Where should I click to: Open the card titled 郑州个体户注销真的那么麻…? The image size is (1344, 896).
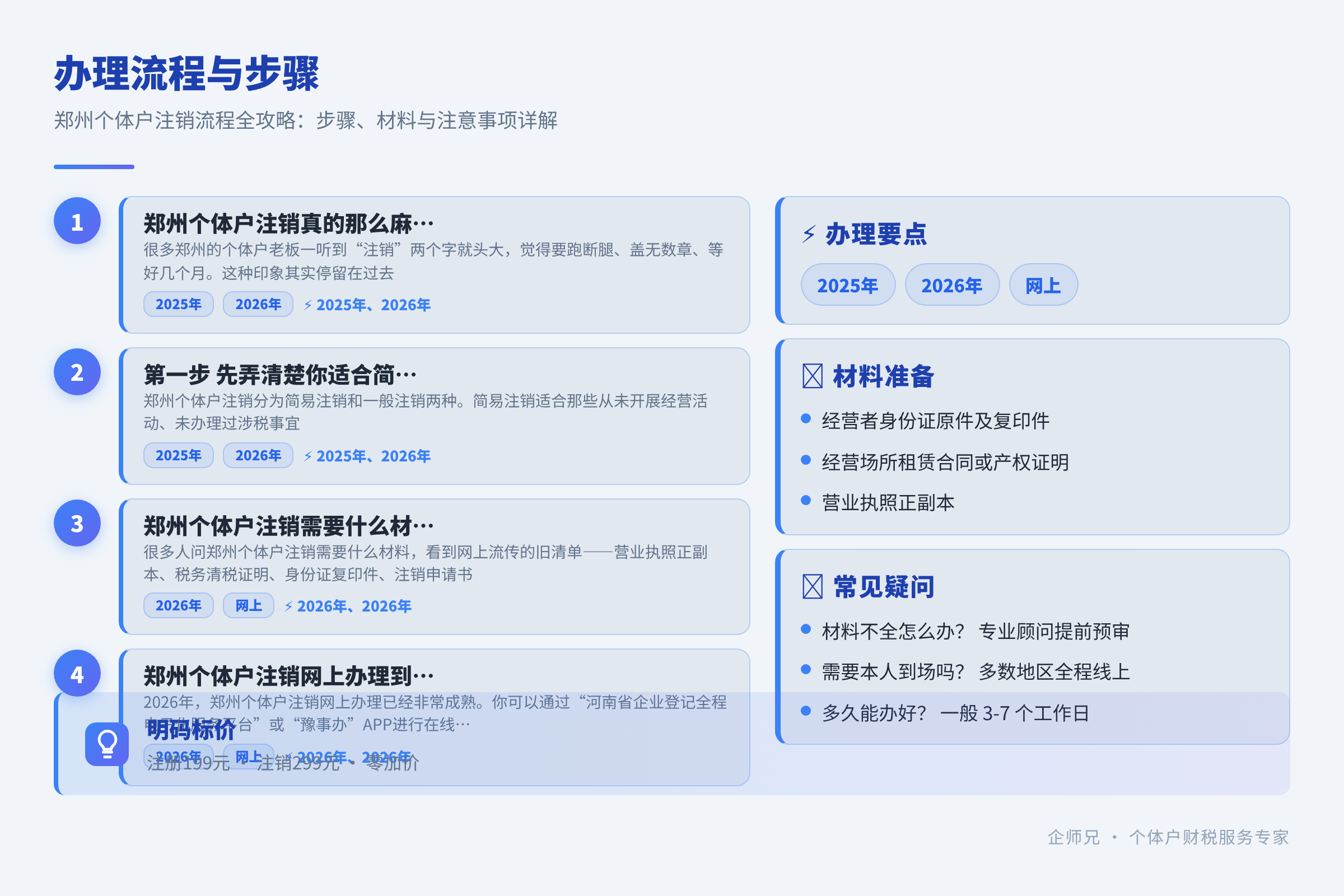coord(435,265)
